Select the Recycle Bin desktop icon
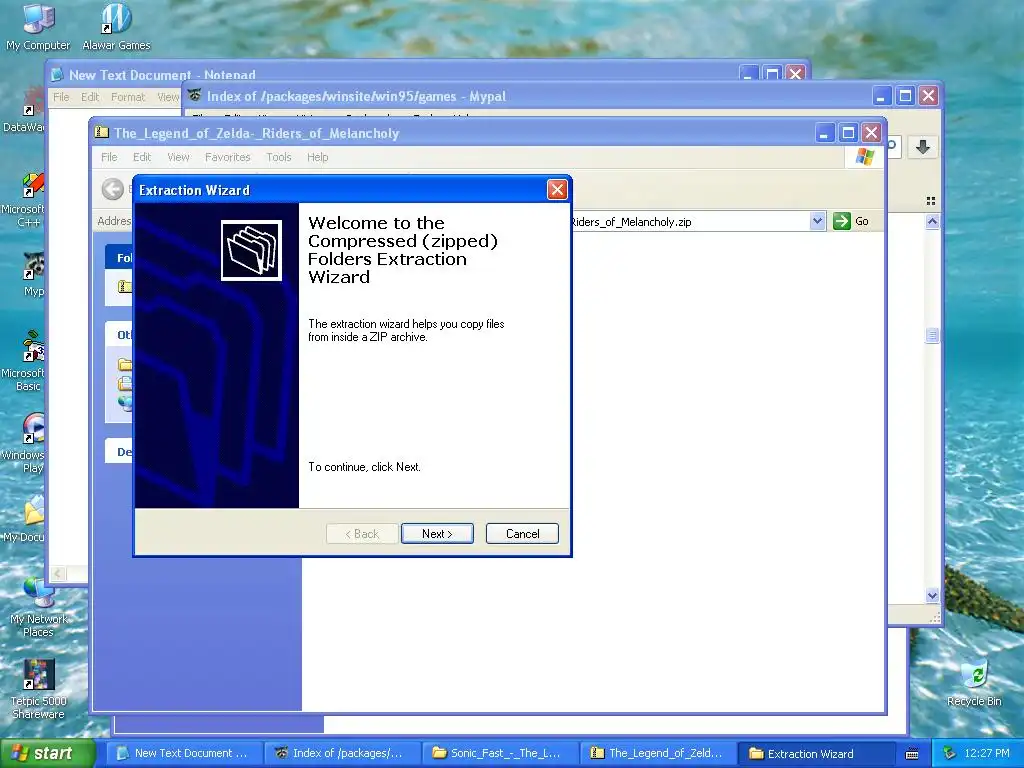The image size is (1024, 768). (974, 682)
